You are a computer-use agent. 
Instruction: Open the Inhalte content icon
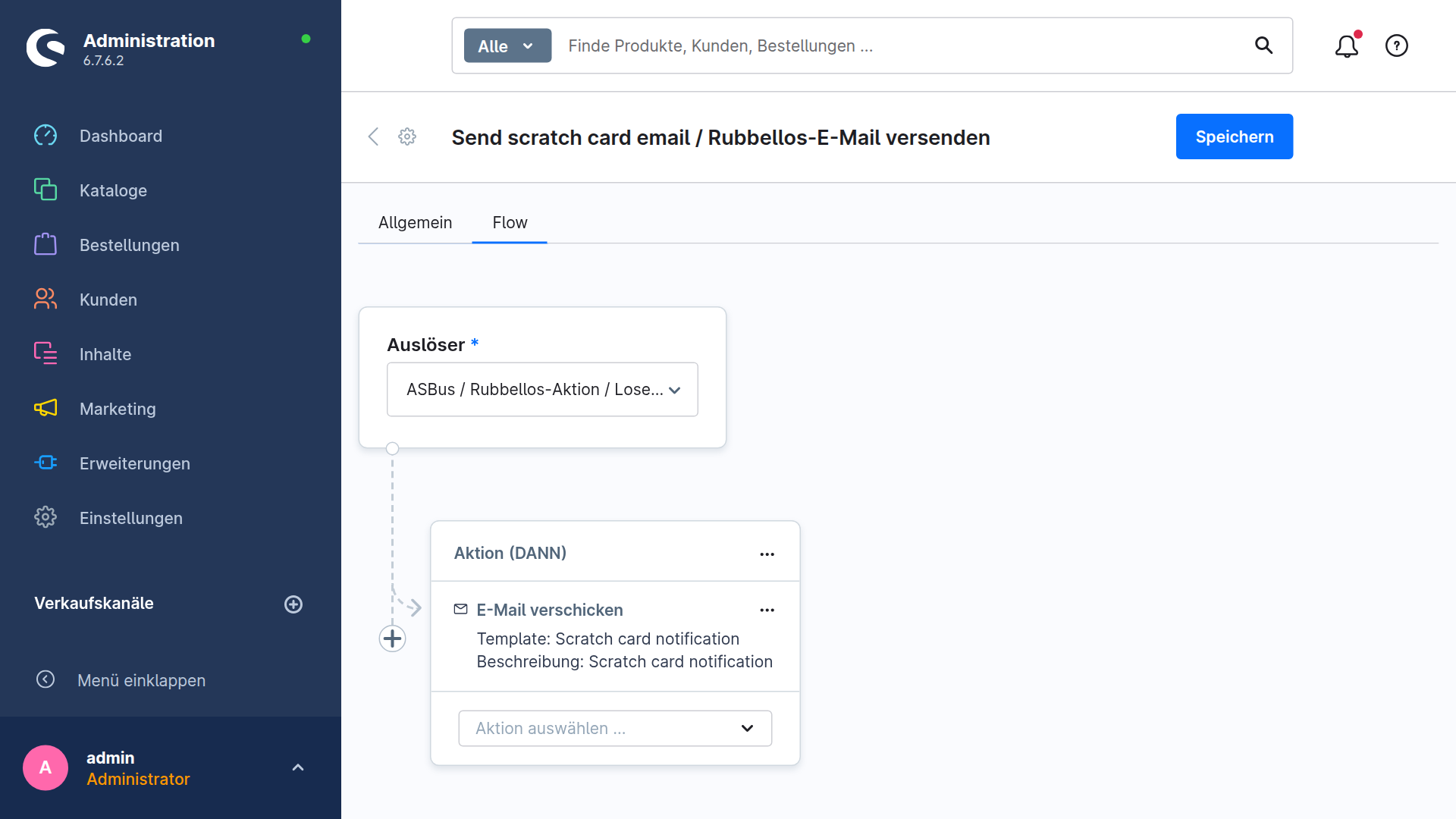click(45, 353)
